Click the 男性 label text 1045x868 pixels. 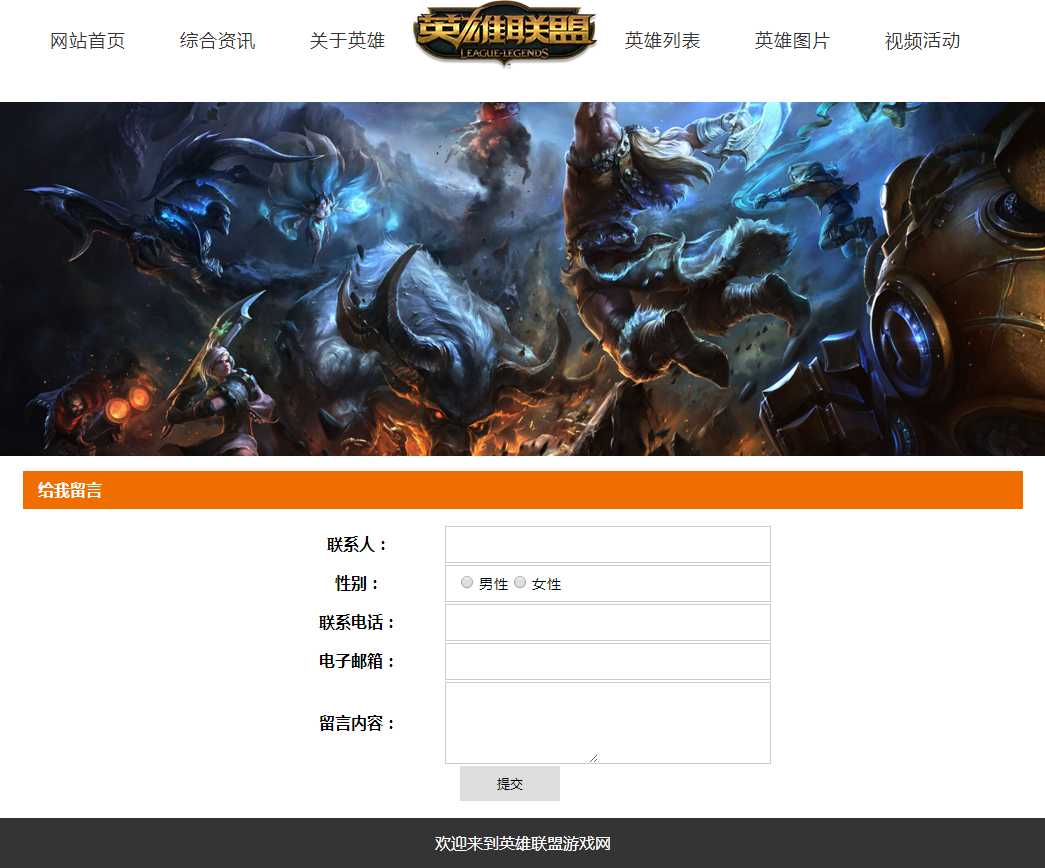pyautogui.click(x=493, y=584)
